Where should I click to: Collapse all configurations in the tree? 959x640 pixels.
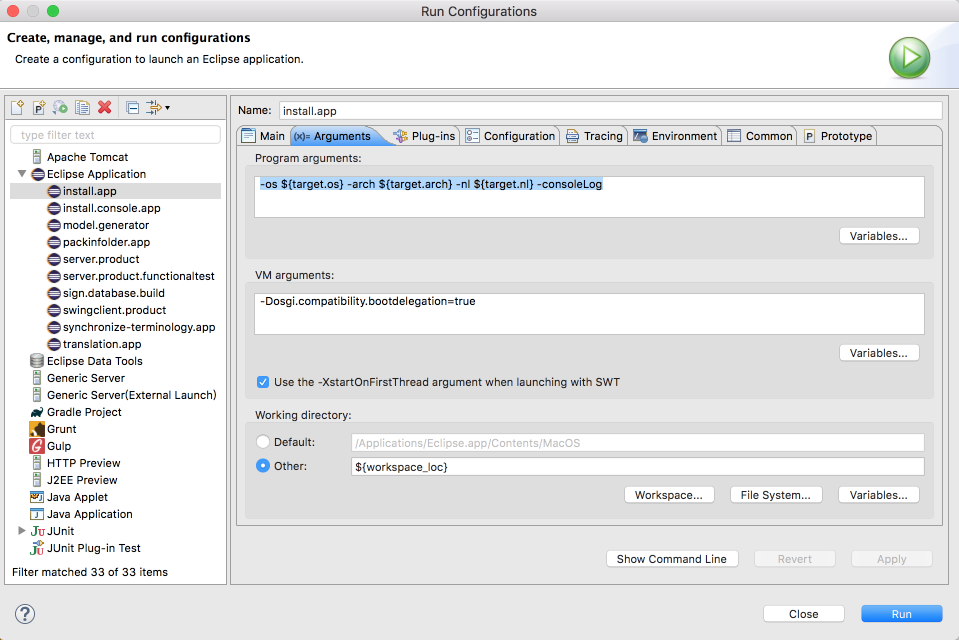tap(133, 108)
